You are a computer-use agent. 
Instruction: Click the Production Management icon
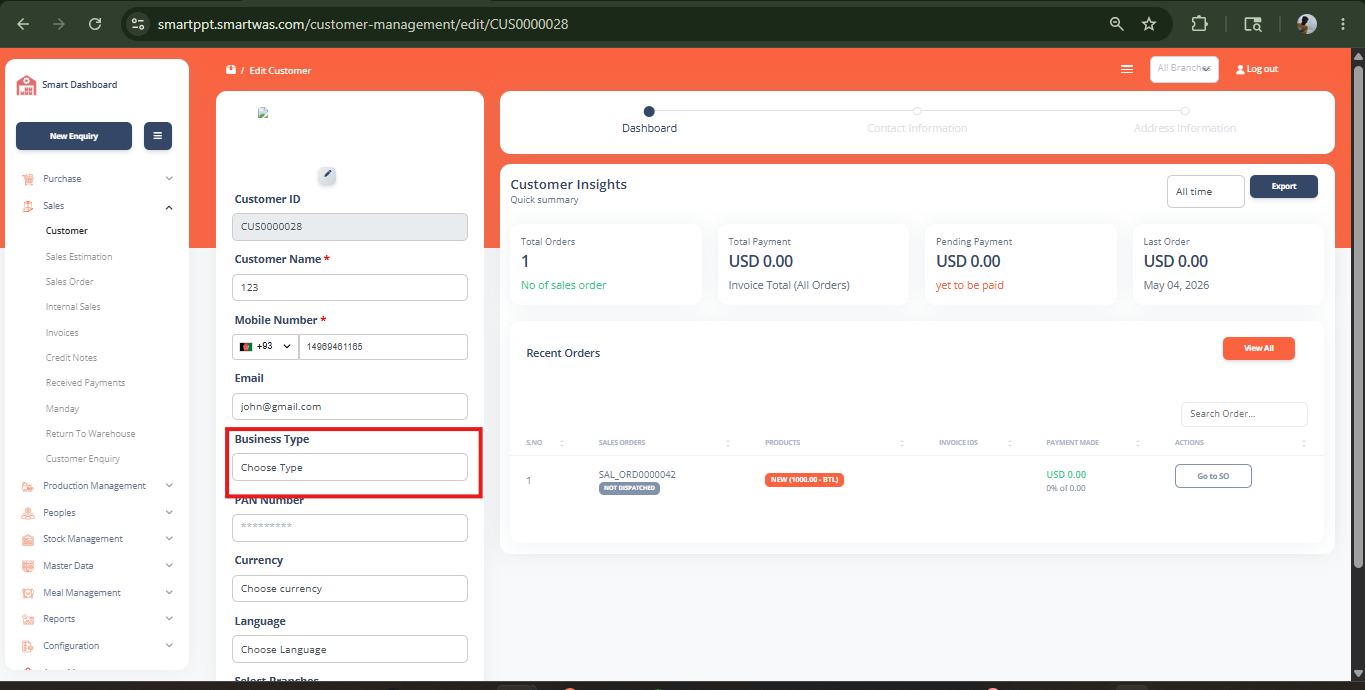pyautogui.click(x=28, y=486)
